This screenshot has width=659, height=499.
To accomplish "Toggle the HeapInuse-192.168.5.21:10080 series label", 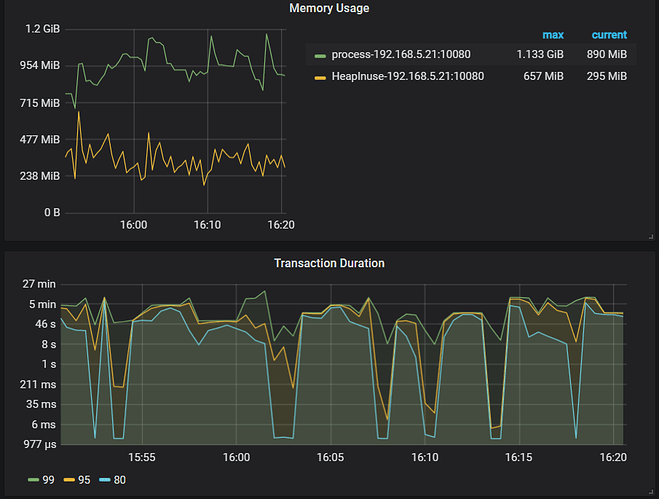I will (x=410, y=76).
